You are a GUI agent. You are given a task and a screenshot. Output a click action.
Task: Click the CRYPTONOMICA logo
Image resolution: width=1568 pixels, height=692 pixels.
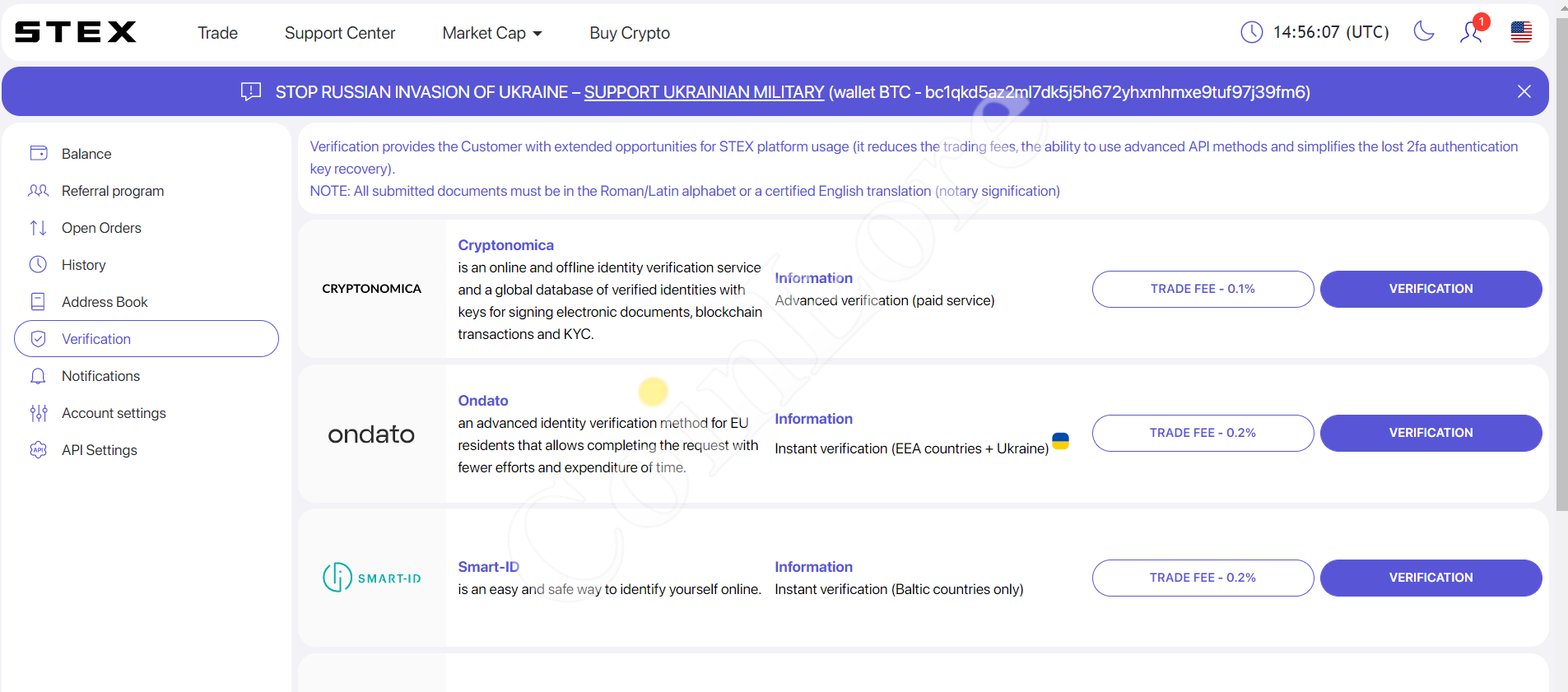click(371, 289)
